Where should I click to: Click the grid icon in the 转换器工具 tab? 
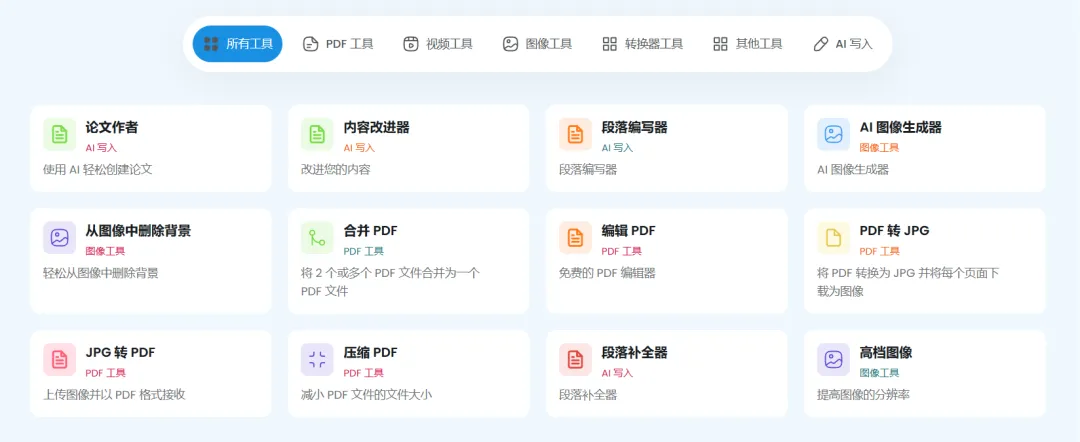(610, 44)
